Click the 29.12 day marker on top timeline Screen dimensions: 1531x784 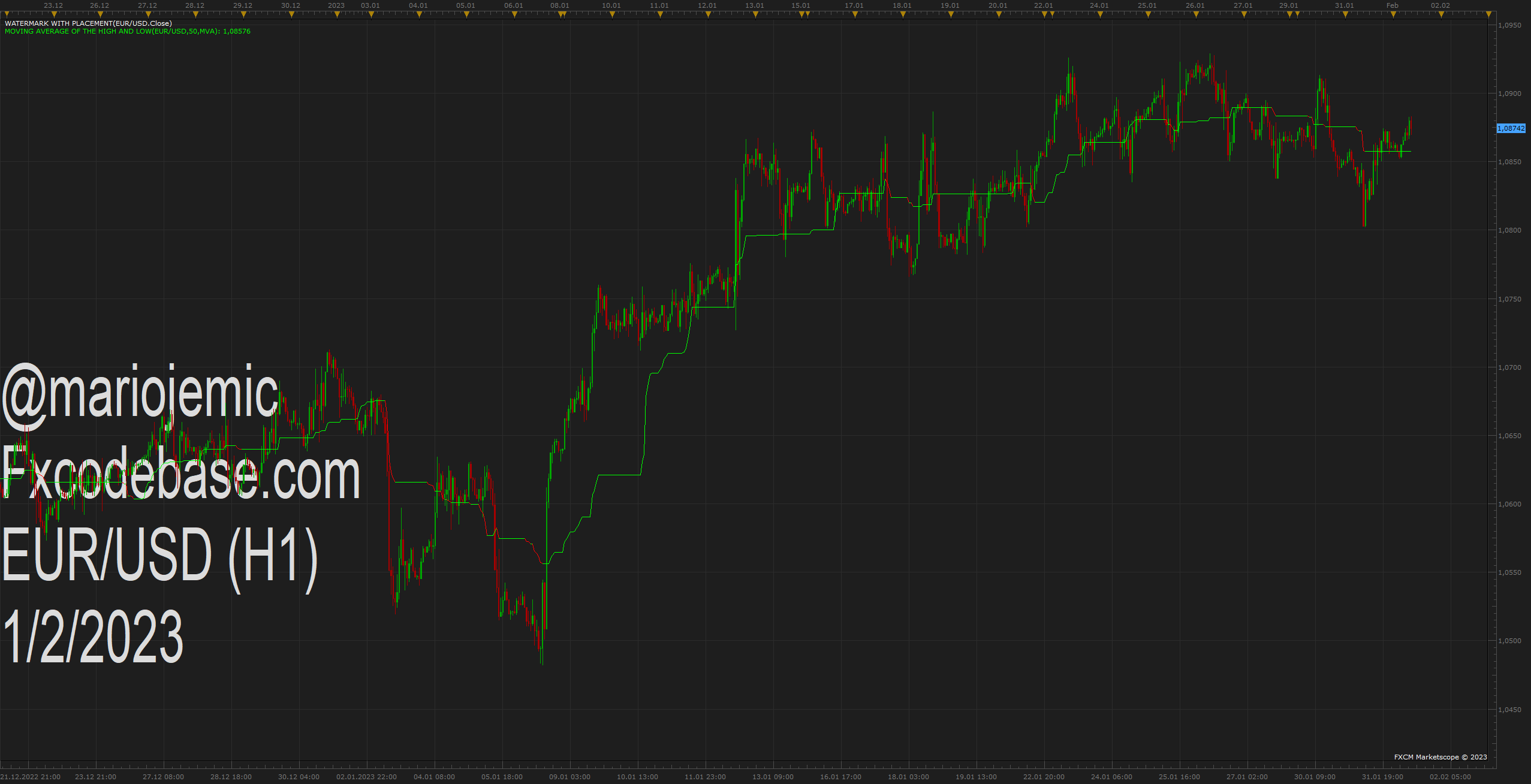(x=243, y=5)
